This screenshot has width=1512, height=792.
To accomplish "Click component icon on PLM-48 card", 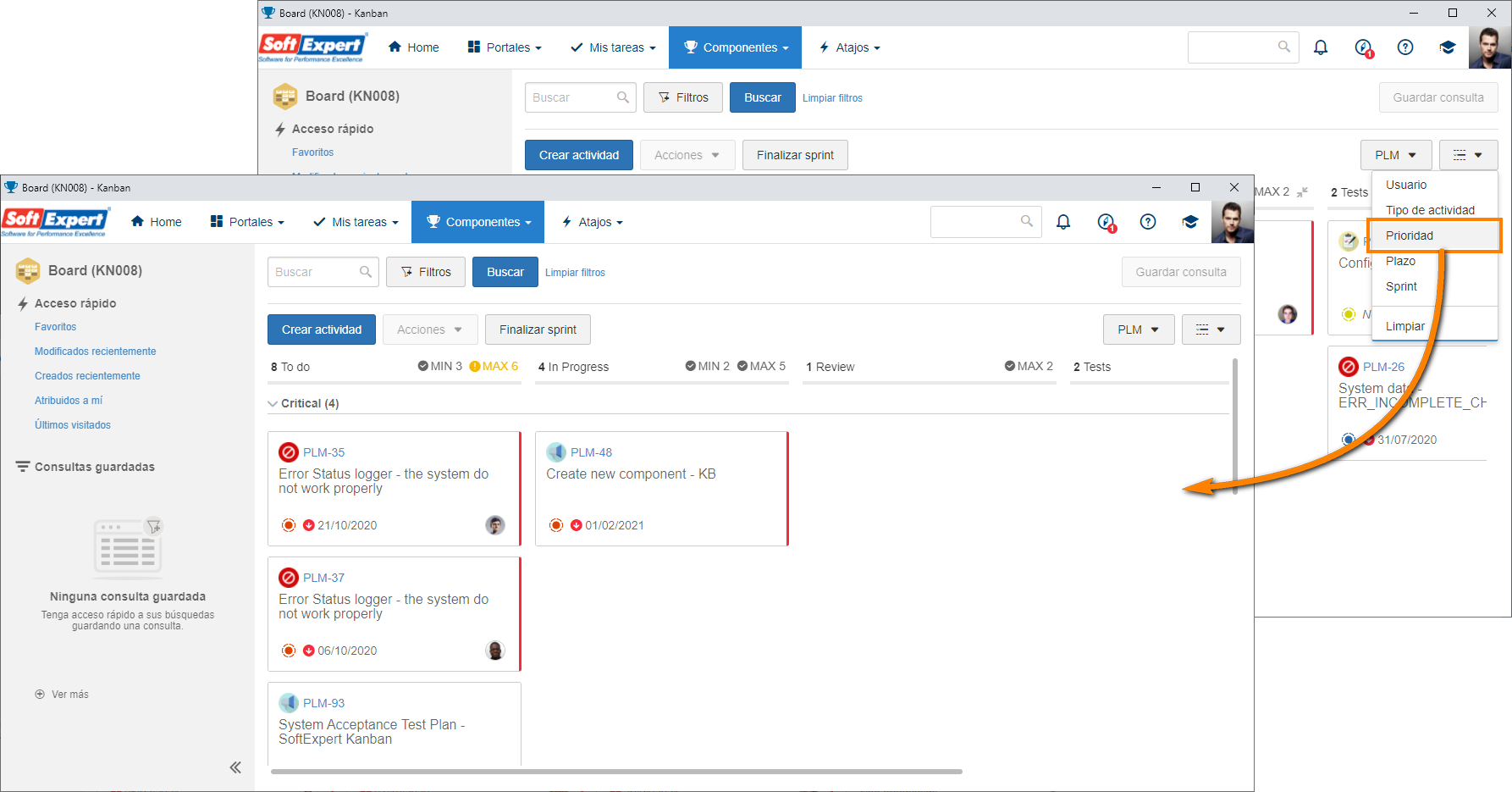I will pos(556,452).
